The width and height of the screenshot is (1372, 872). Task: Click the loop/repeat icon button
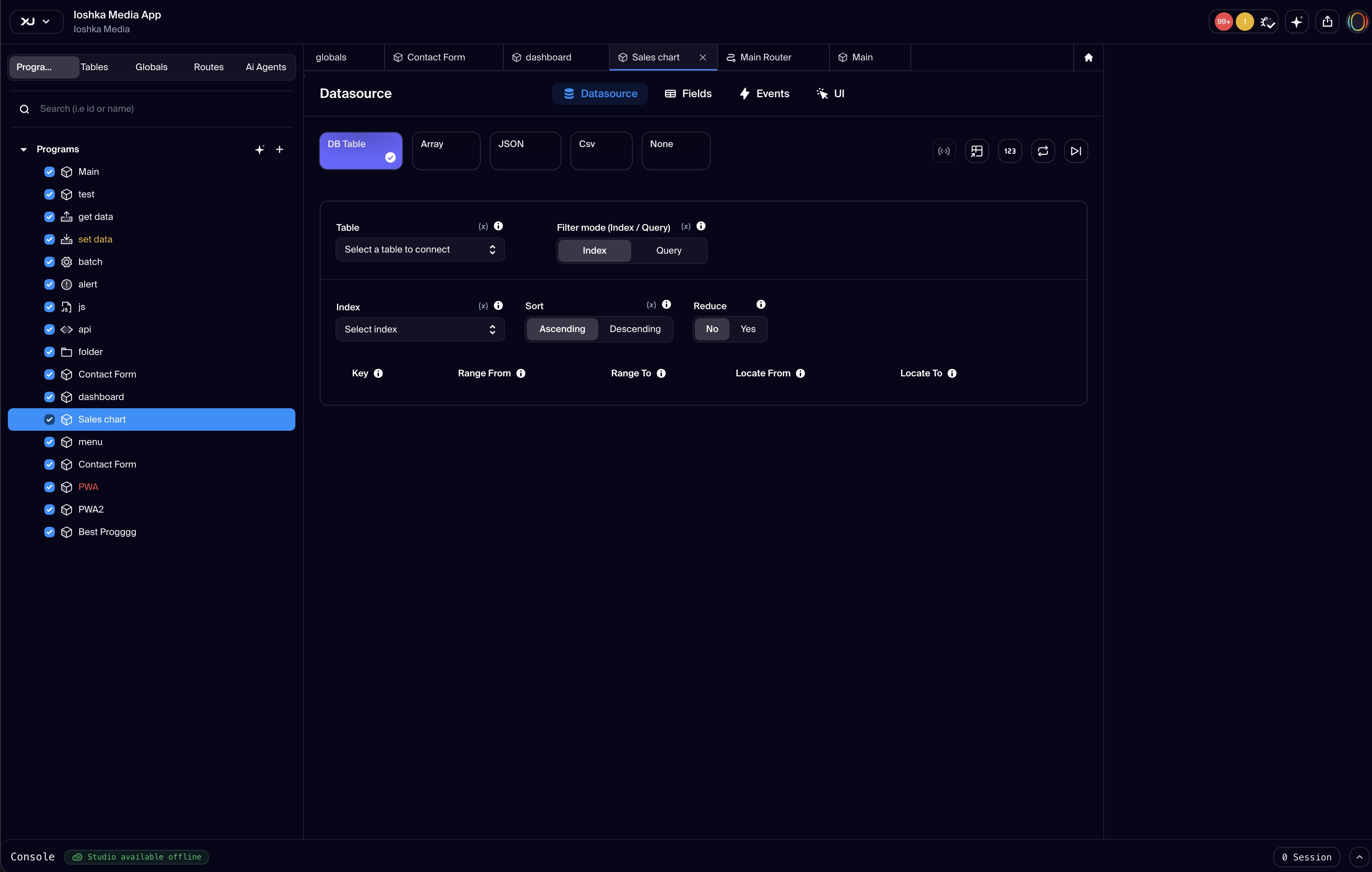click(1043, 151)
